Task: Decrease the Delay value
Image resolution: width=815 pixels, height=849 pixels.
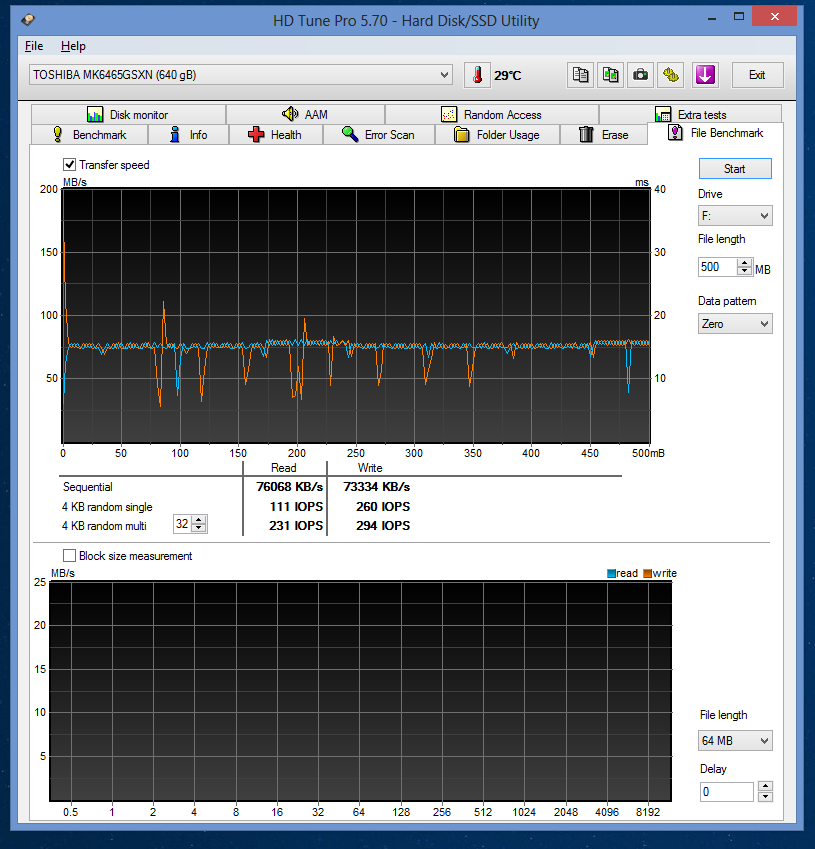Action: pyautogui.click(x=765, y=796)
